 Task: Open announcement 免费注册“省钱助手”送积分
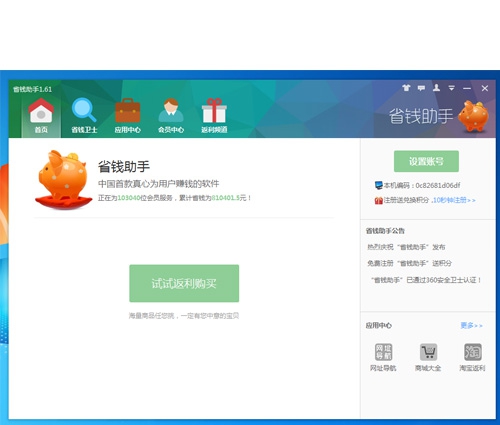point(409,263)
